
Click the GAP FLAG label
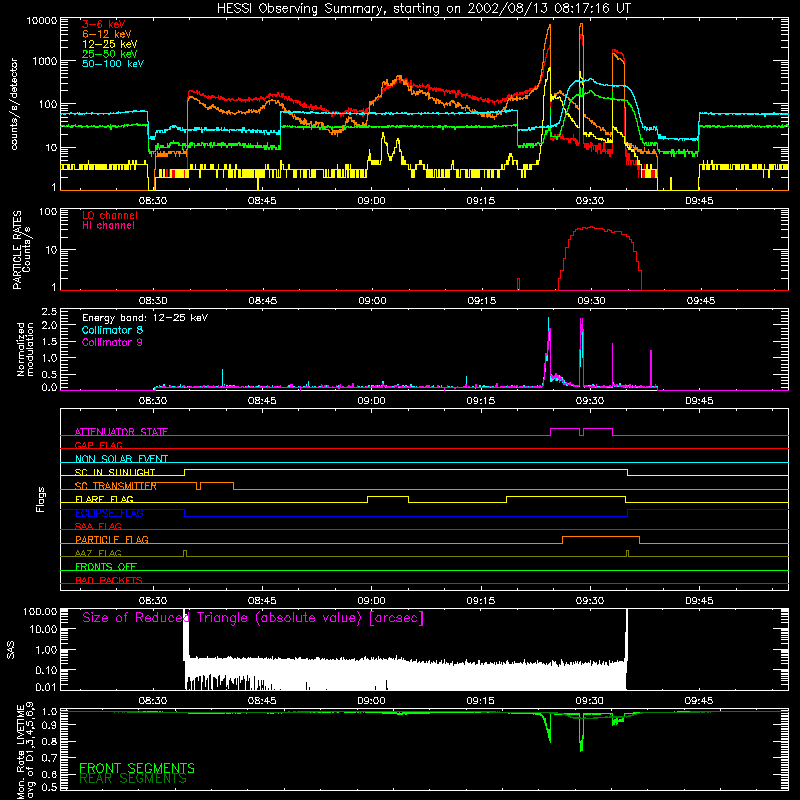98,445
